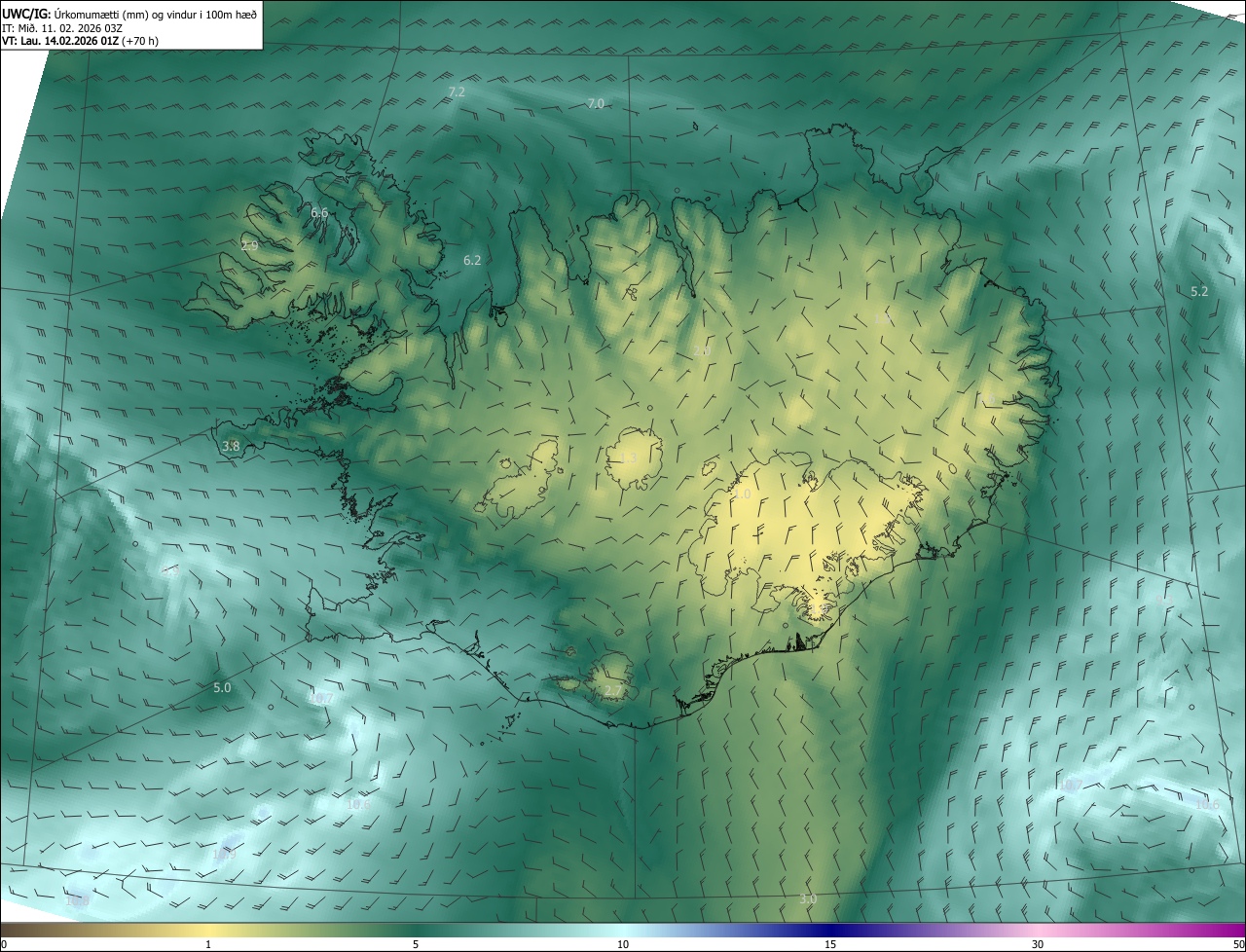
Task: Click the precipitation value "7.2" on the map
Action: [457, 92]
